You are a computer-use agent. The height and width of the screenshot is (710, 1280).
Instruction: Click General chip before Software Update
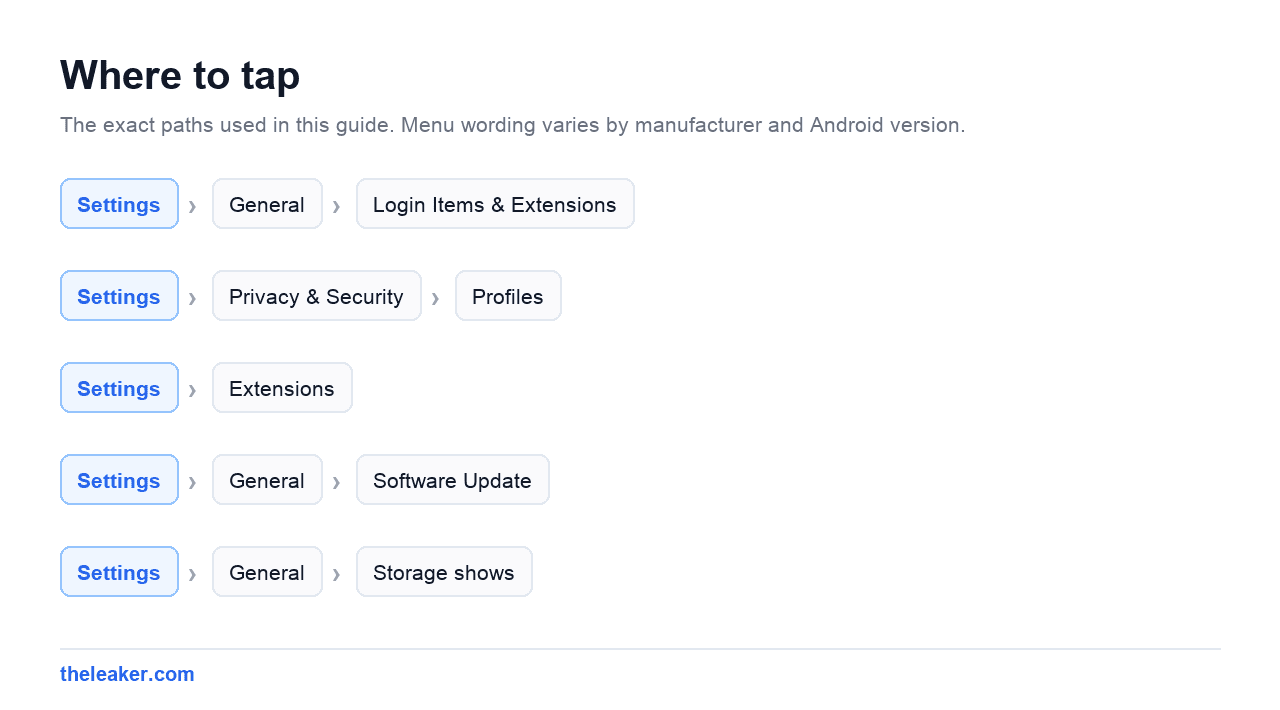(x=267, y=480)
